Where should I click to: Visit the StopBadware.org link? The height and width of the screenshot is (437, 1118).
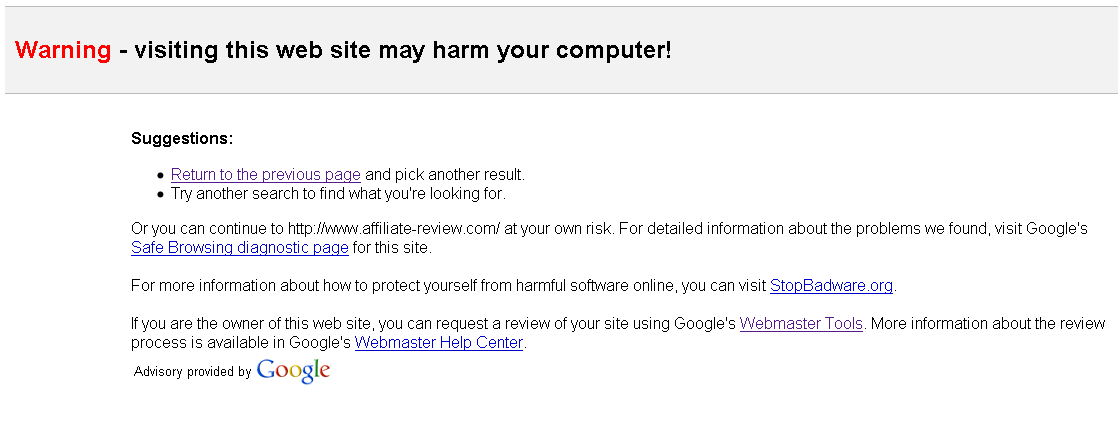(831, 286)
